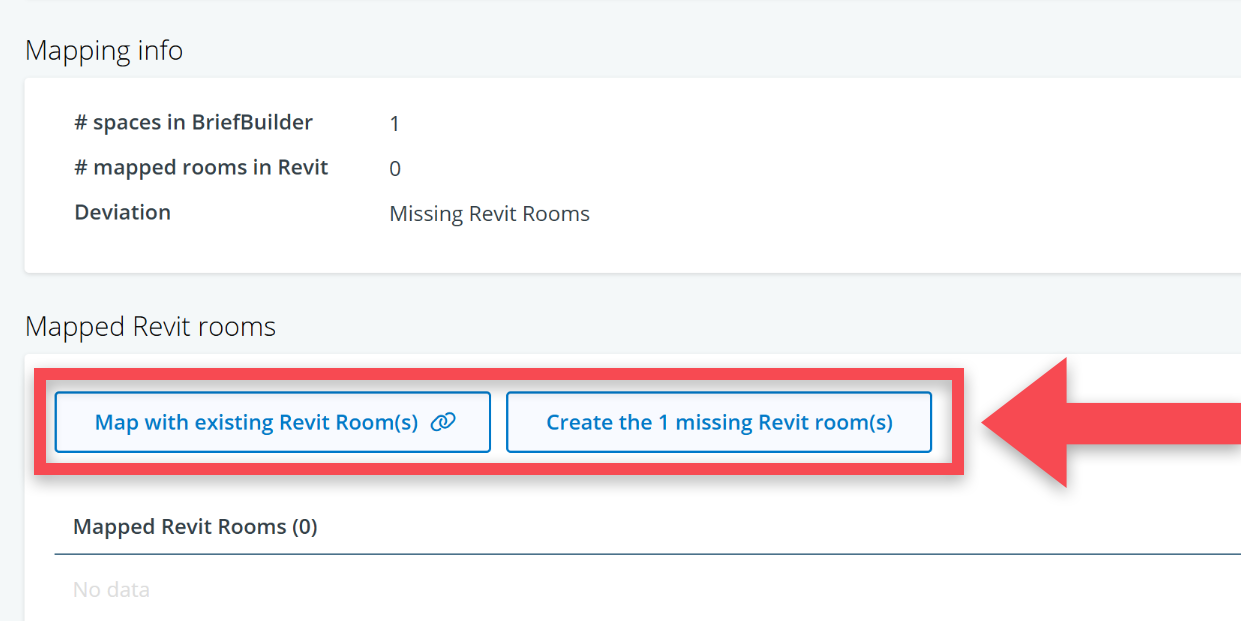
Task: Click the word 'missing' in the Create button
Action: (x=714, y=422)
